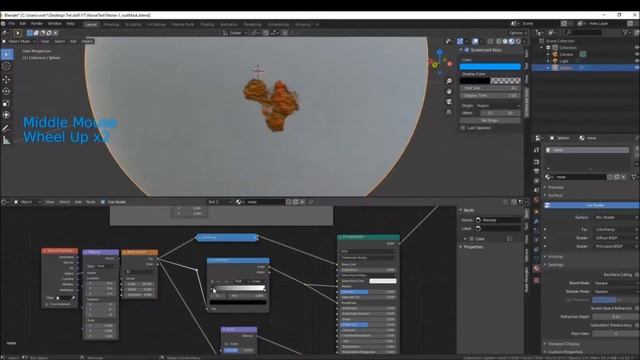The height and width of the screenshot is (360, 640).
Task: Open the Edit menu
Action: click(23, 24)
